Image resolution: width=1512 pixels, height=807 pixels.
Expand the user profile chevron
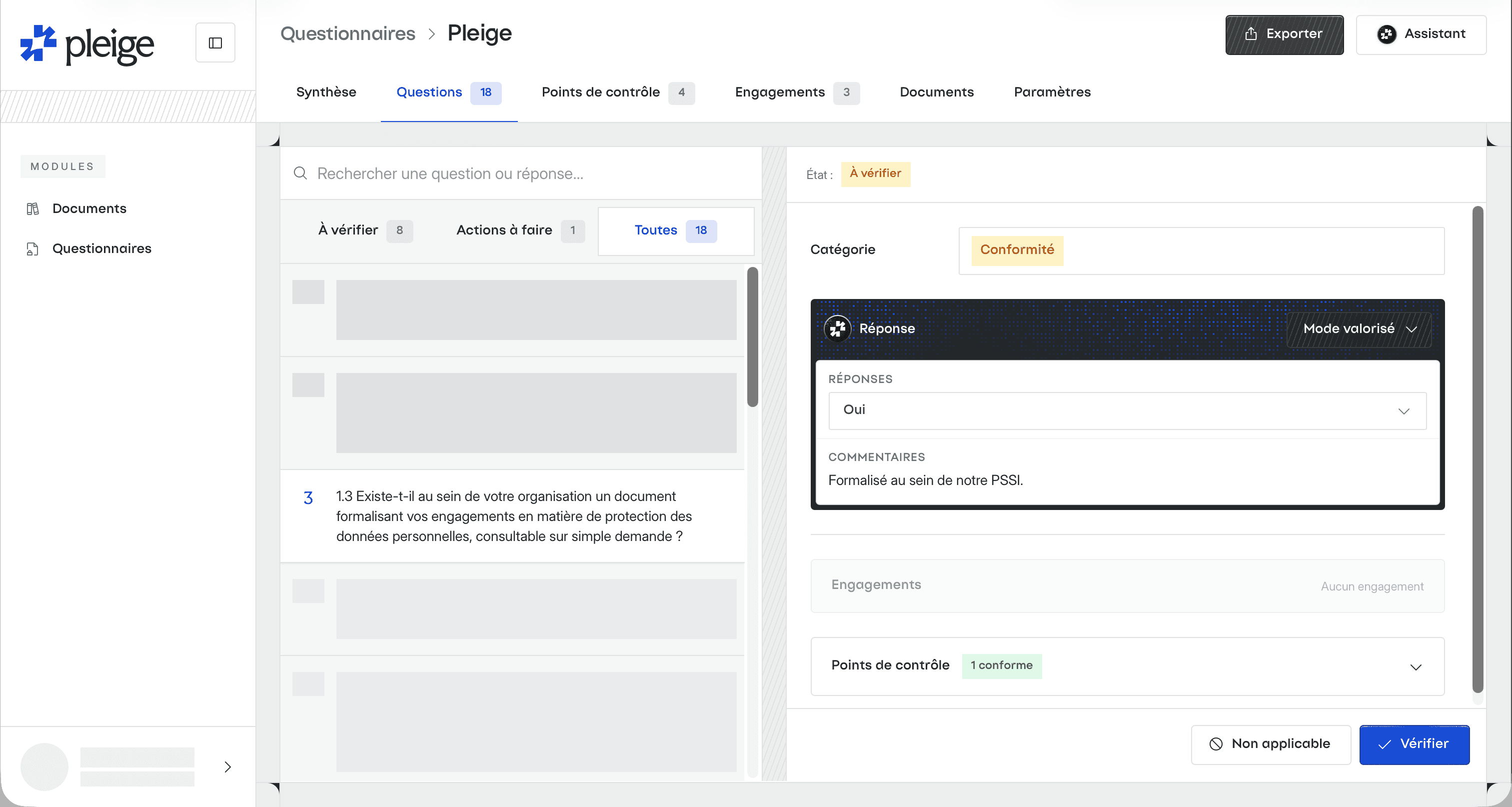click(228, 766)
